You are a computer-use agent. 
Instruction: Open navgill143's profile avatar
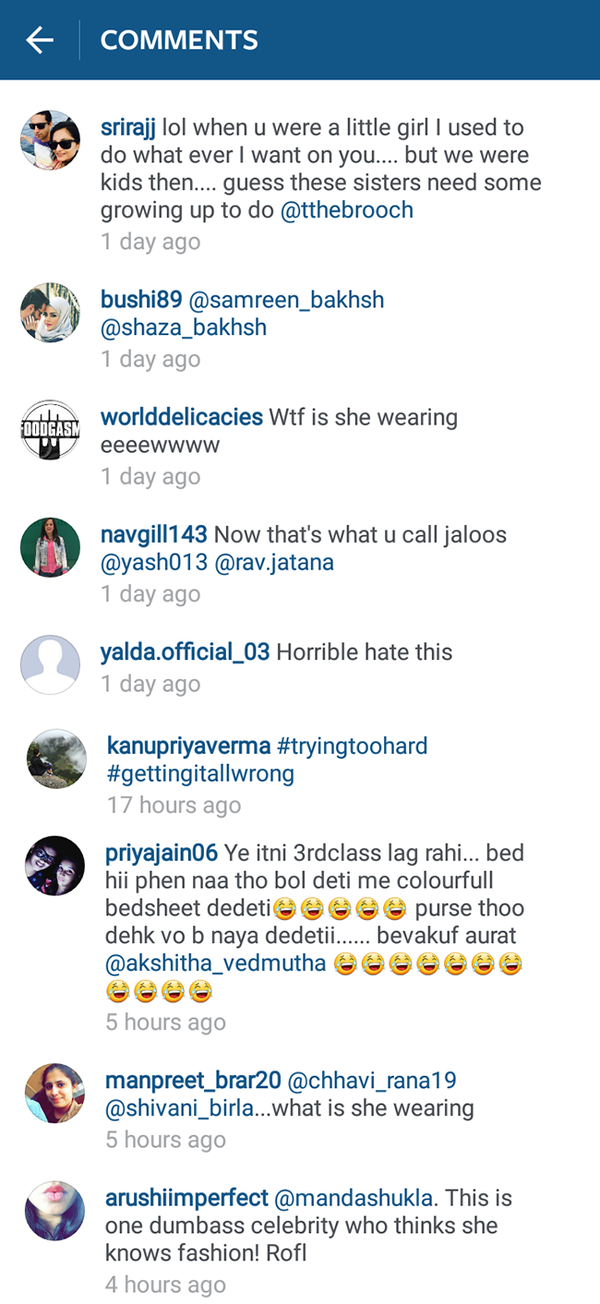tap(50, 547)
